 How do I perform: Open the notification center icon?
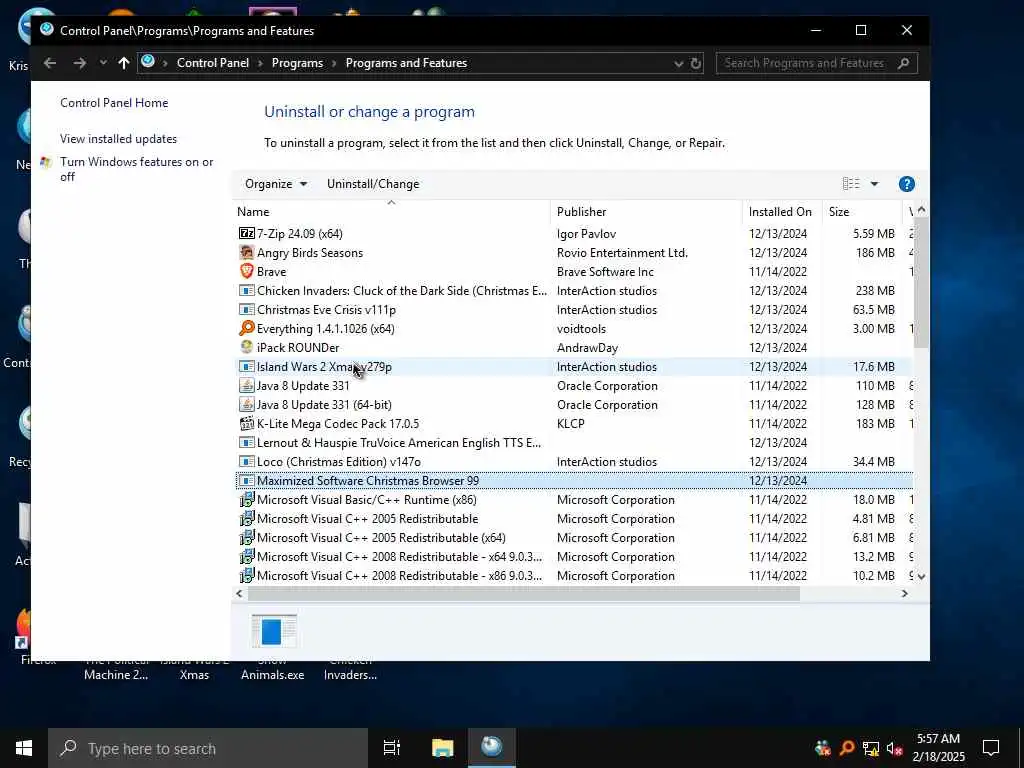coord(991,748)
